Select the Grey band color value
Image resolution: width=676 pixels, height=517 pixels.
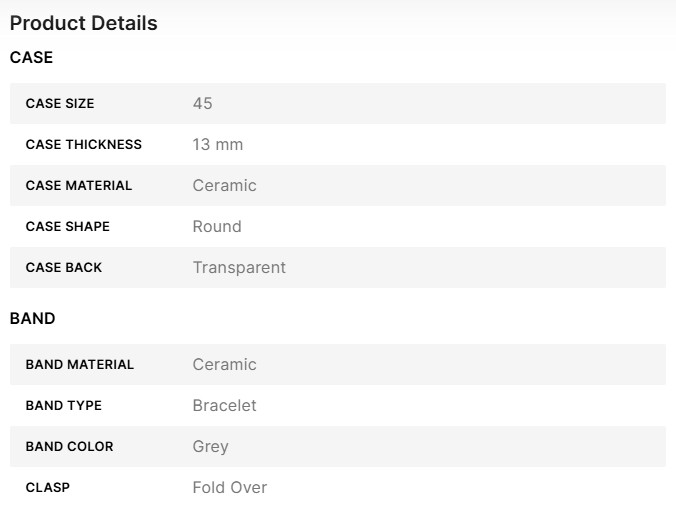(x=211, y=447)
